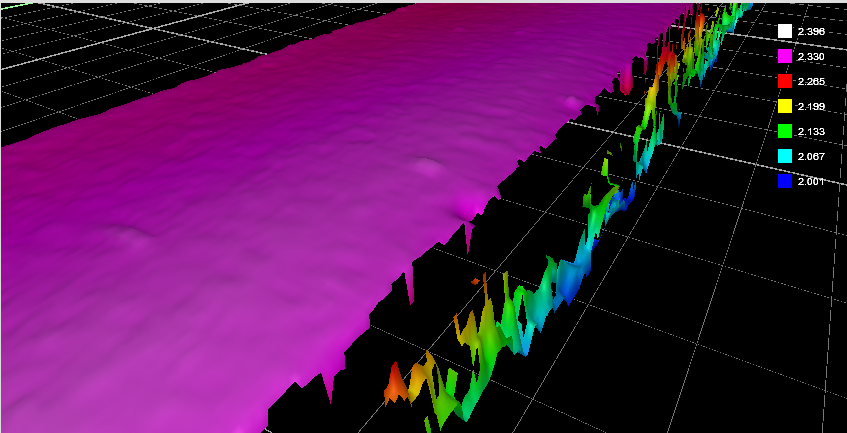Select the magenta 2.330 legend swatch
Screen dimensions: 847x433
785,57
